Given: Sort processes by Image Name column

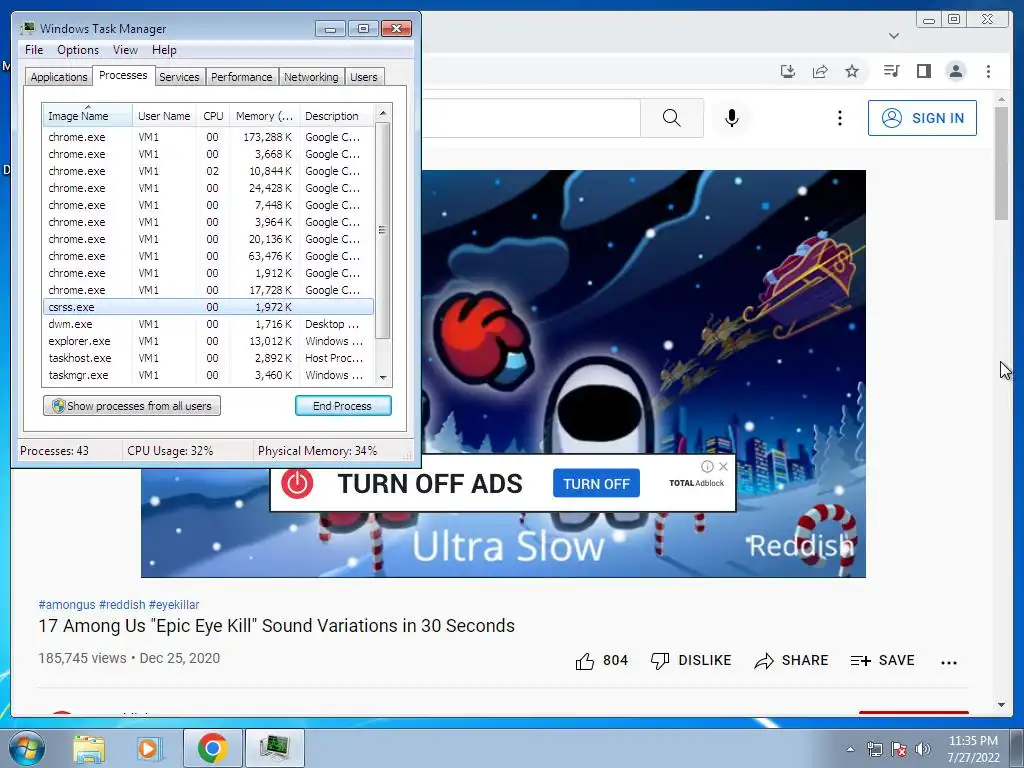Looking at the screenshot, I should point(88,116).
